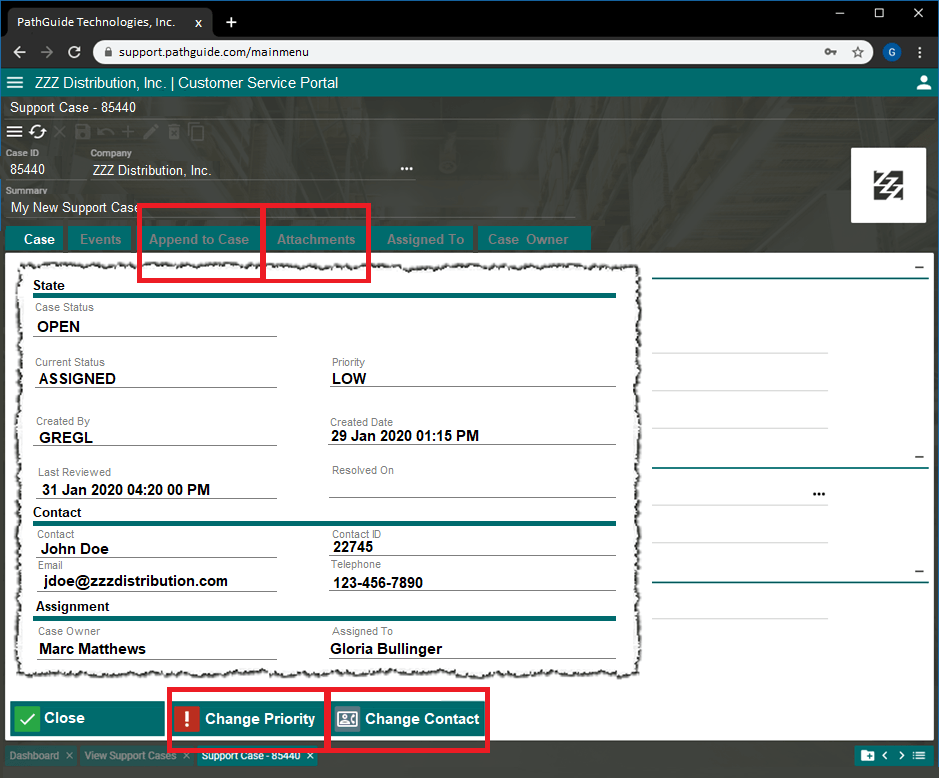Click the edit pencil toolbar icon
This screenshot has height=778, width=939.
[x=151, y=131]
